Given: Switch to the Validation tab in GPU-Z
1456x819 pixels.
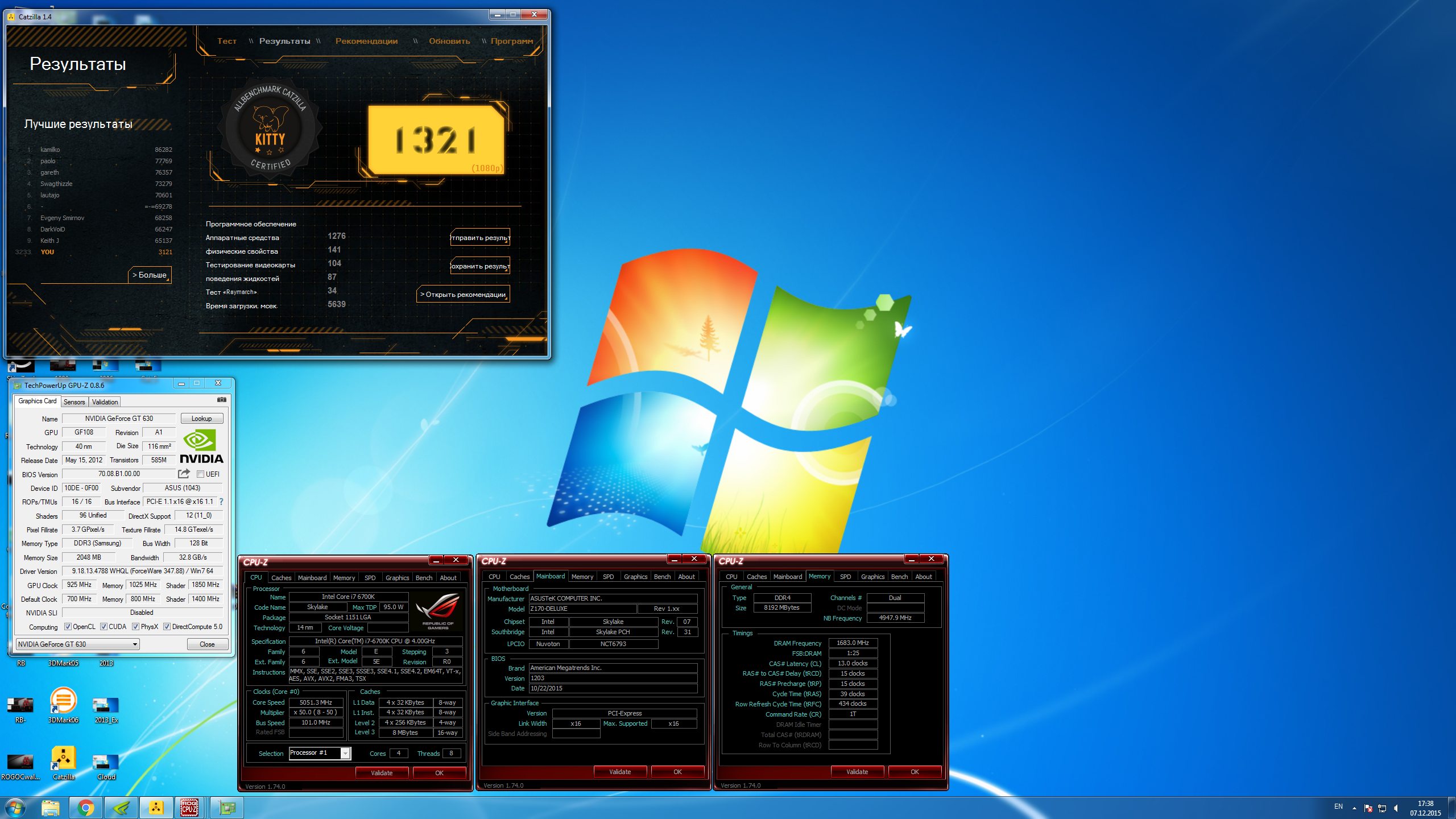Looking at the screenshot, I should pos(105,402).
